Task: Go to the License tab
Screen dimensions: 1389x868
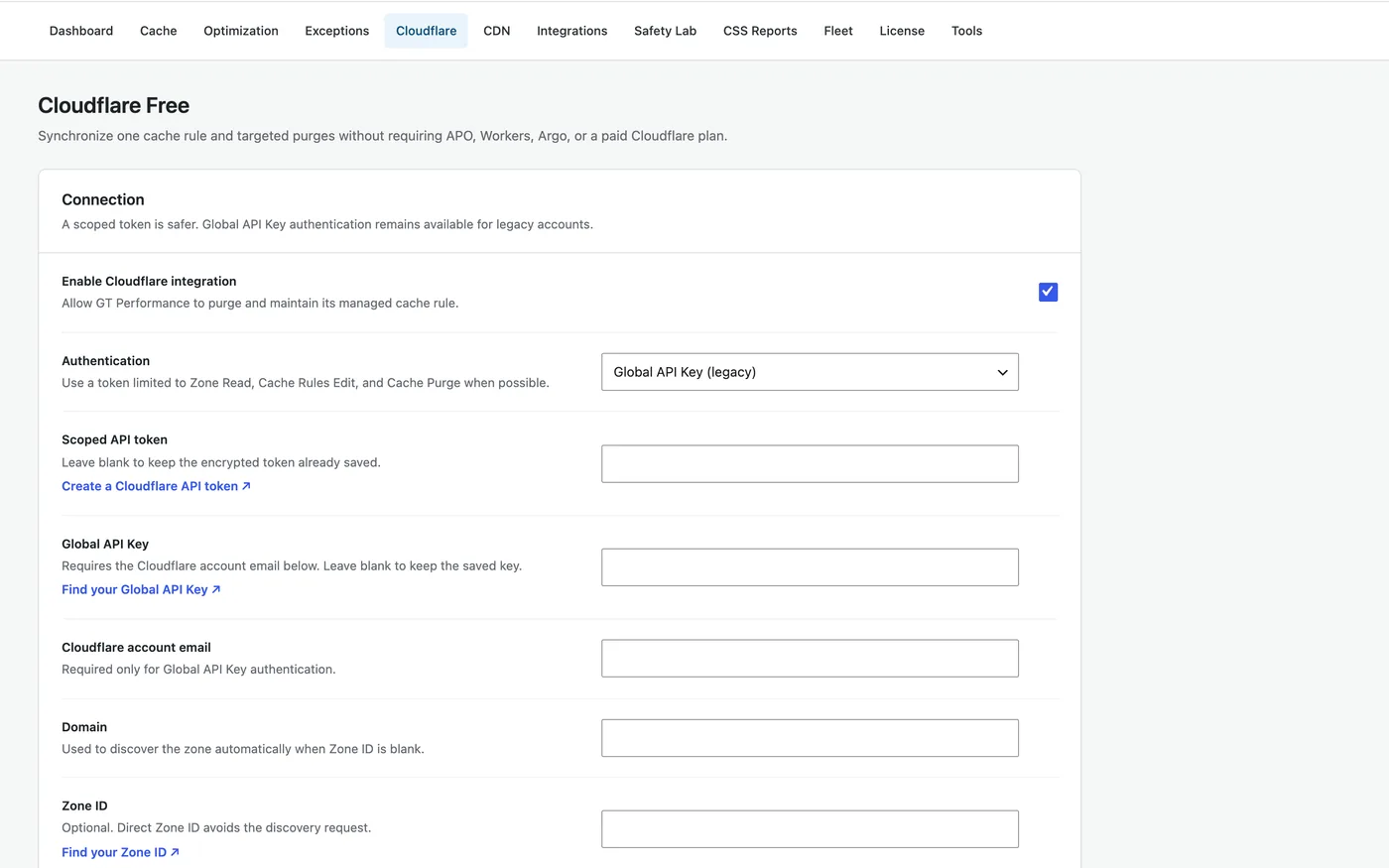Action: (x=902, y=31)
